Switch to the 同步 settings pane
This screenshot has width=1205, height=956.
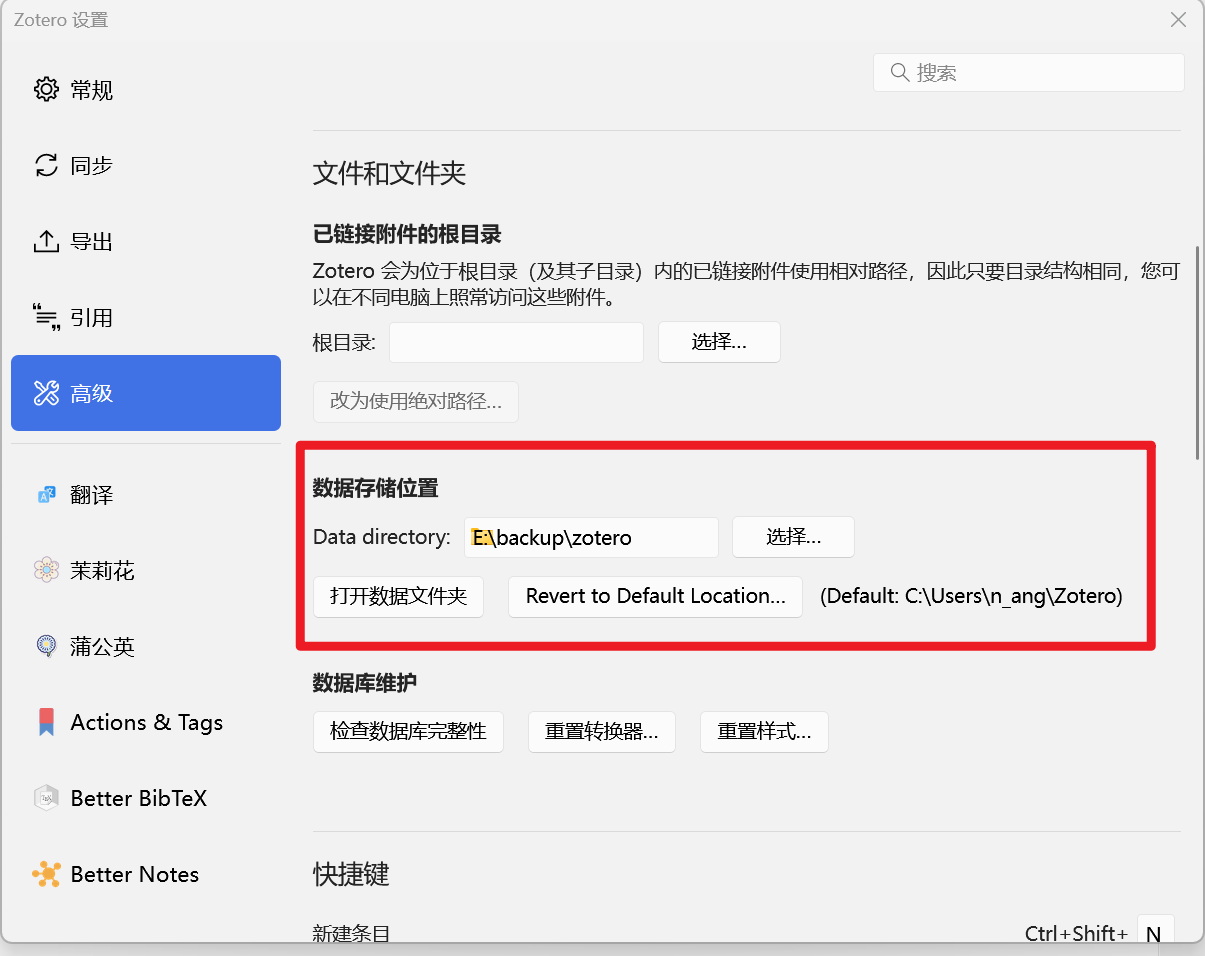pos(91,166)
